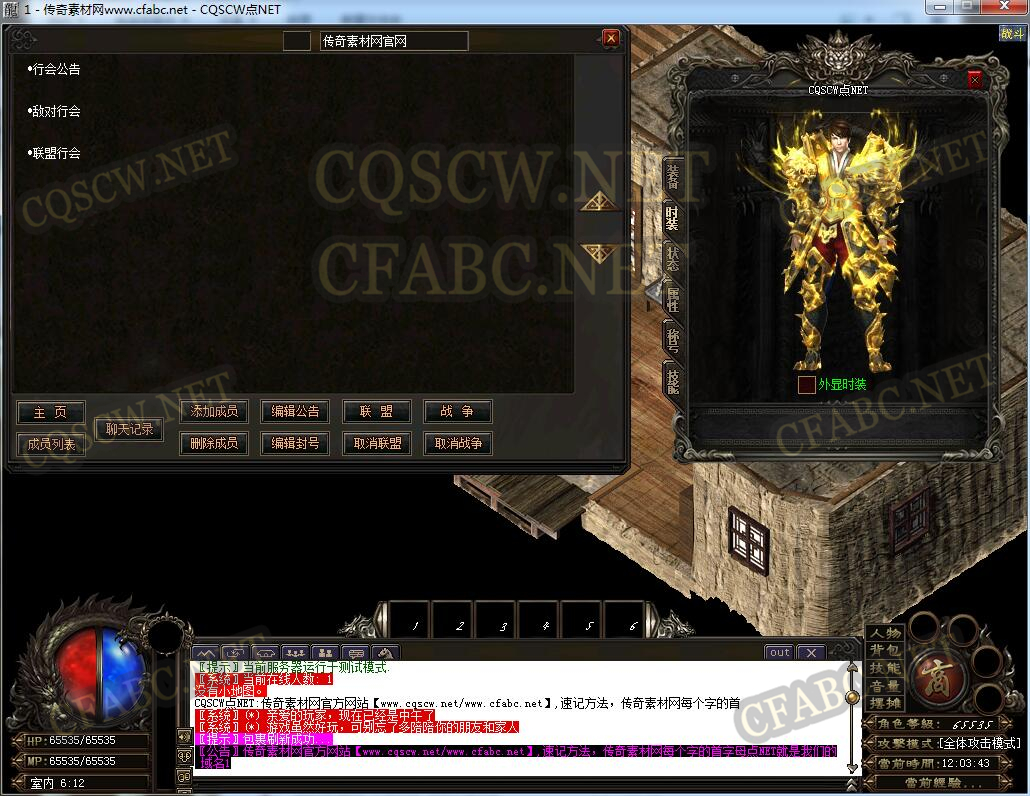Click the speaker icon beside chat box
Screen dimensions: 1030x796
coord(184,736)
